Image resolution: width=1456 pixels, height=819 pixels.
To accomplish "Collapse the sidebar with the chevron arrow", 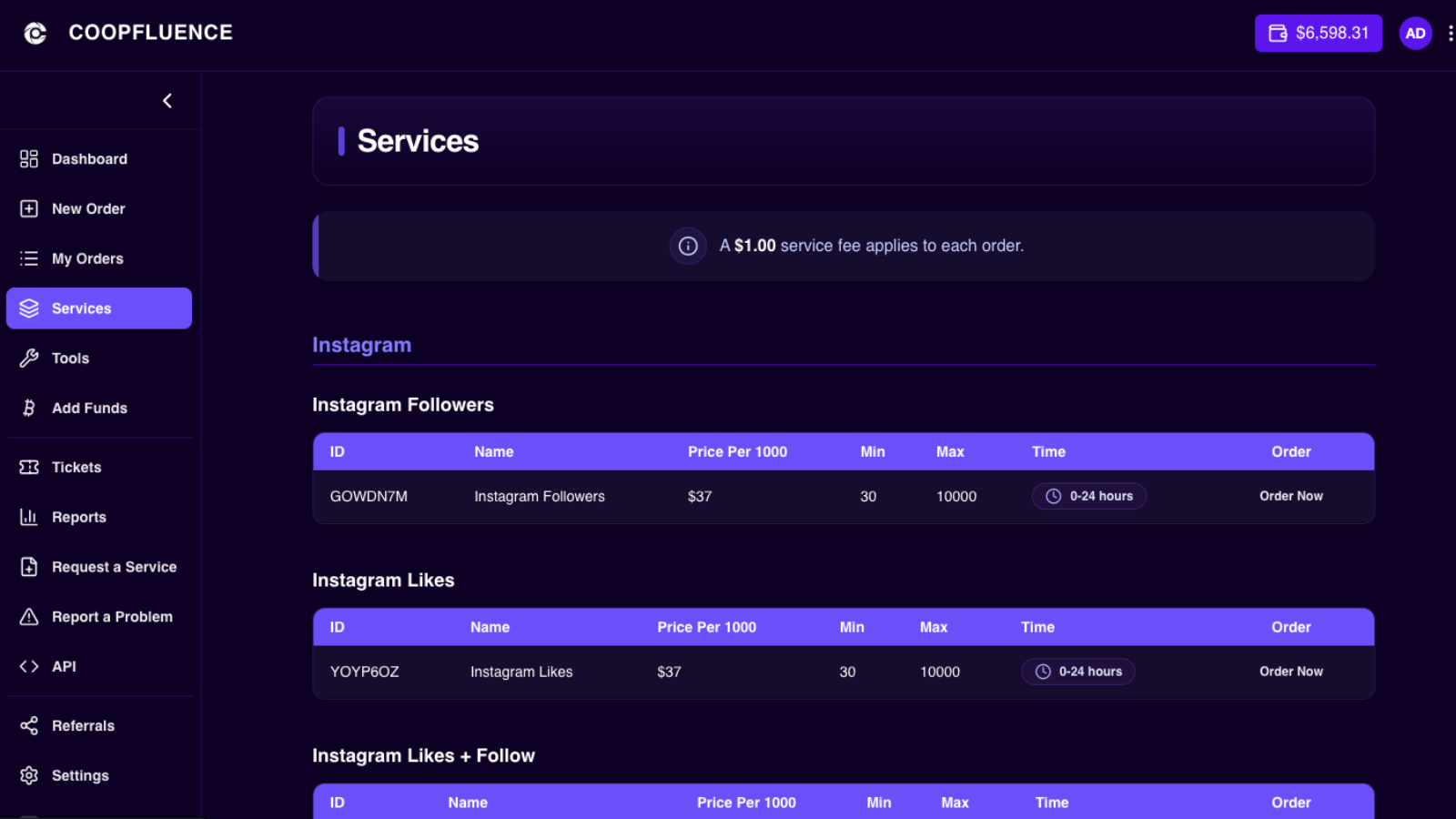I will [167, 100].
